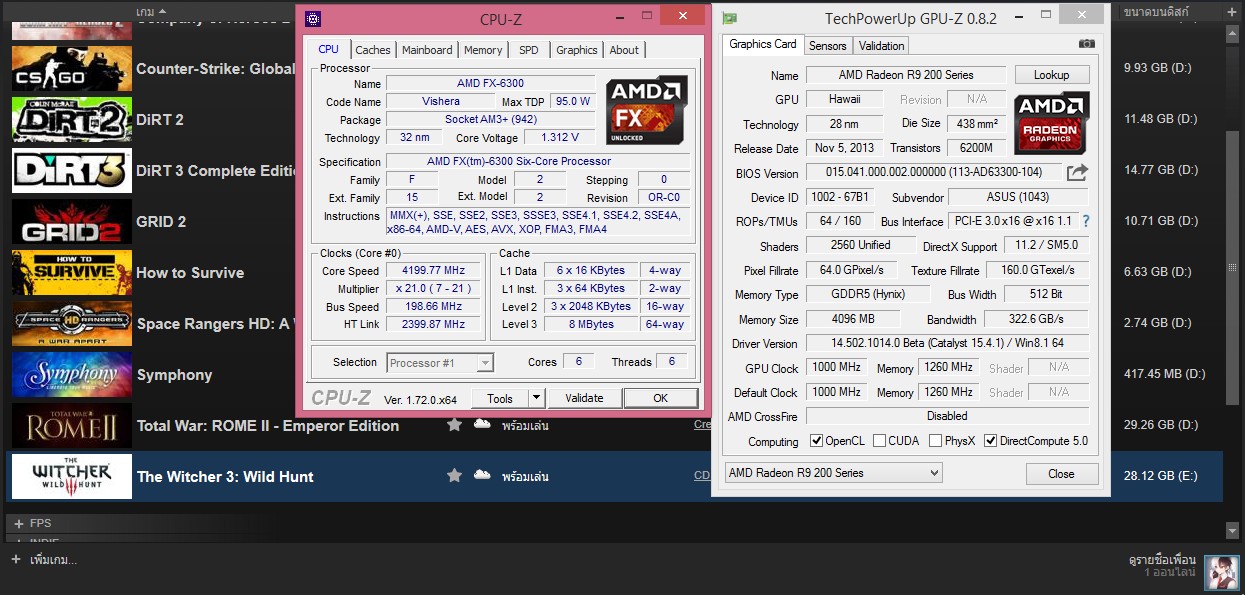Click the Close button in GPU-Z
The height and width of the screenshot is (595, 1245).
(1061, 474)
